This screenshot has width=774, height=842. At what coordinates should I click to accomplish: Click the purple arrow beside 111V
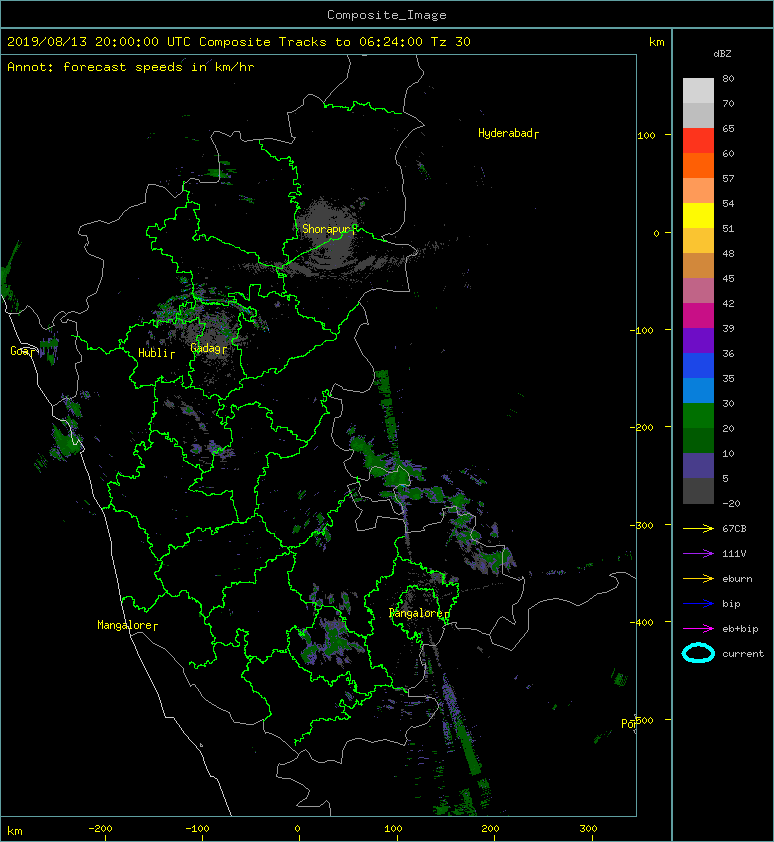point(698,554)
